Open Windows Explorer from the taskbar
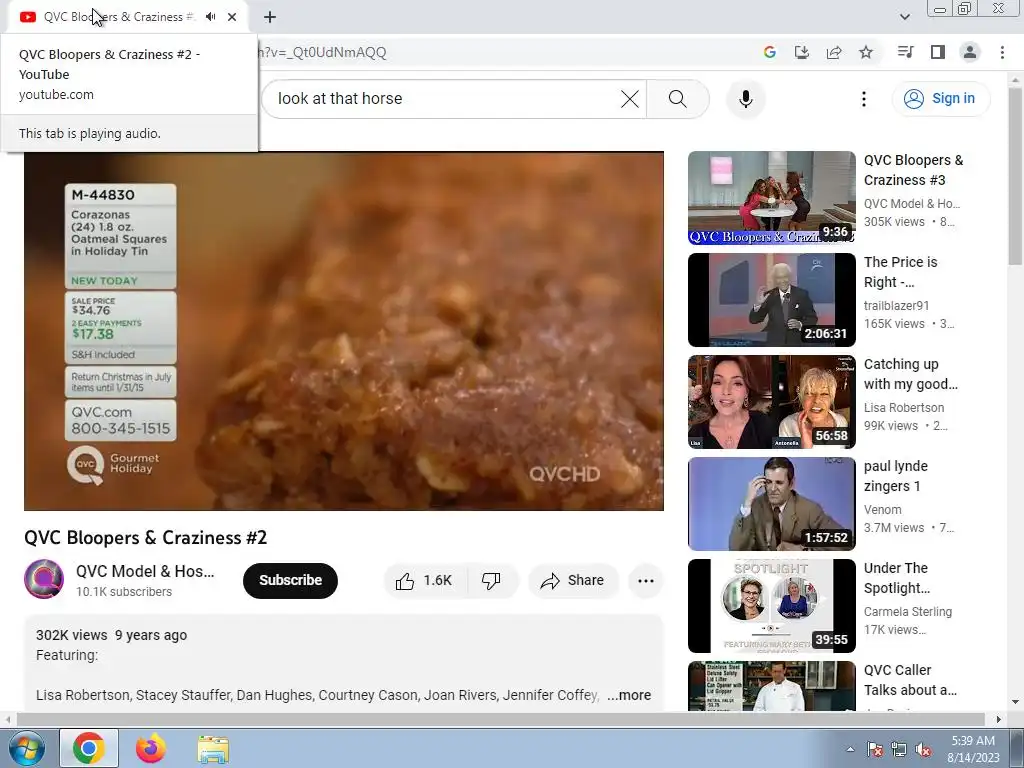The width and height of the screenshot is (1024, 768). pyautogui.click(x=213, y=748)
